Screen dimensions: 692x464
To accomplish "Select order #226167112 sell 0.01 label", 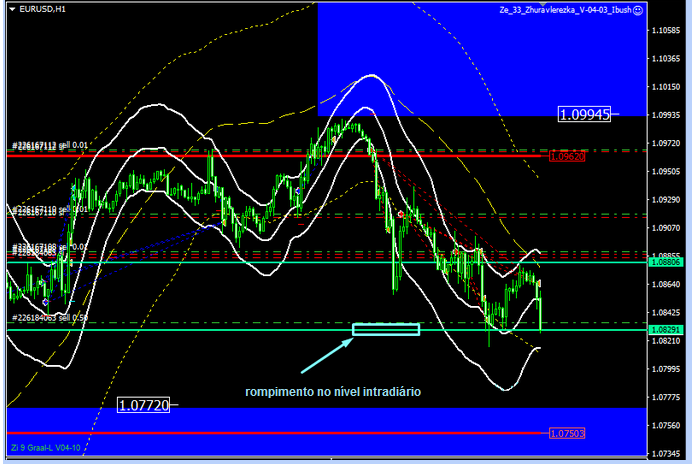I will point(50,145).
